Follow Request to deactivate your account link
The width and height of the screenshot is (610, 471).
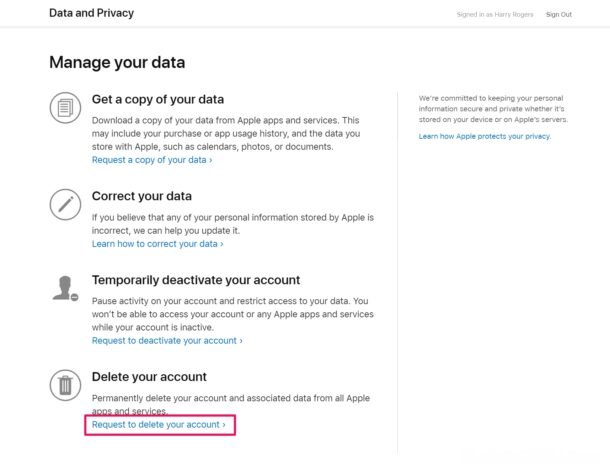tap(167, 341)
